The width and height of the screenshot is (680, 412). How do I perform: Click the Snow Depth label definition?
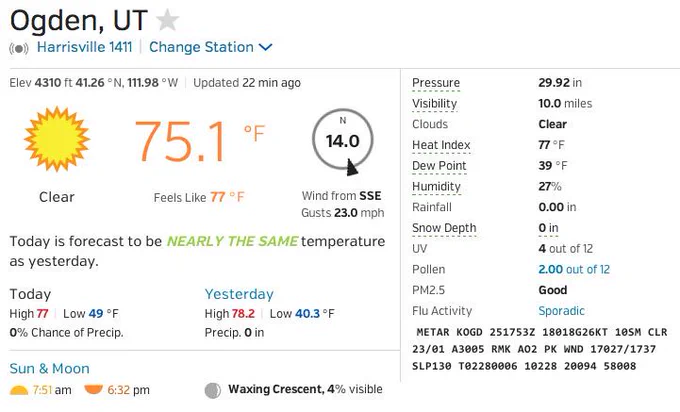pos(444,228)
